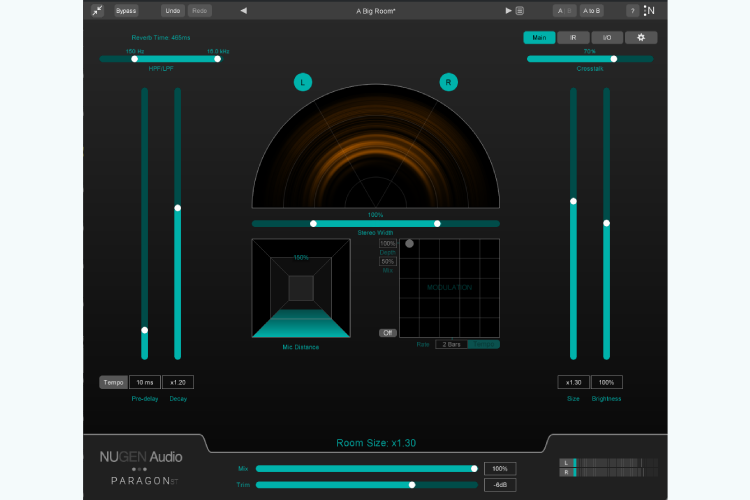Screen dimensions: 750x500
Task: Click the 10 ms pre-delay field
Action: click(145, 382)
